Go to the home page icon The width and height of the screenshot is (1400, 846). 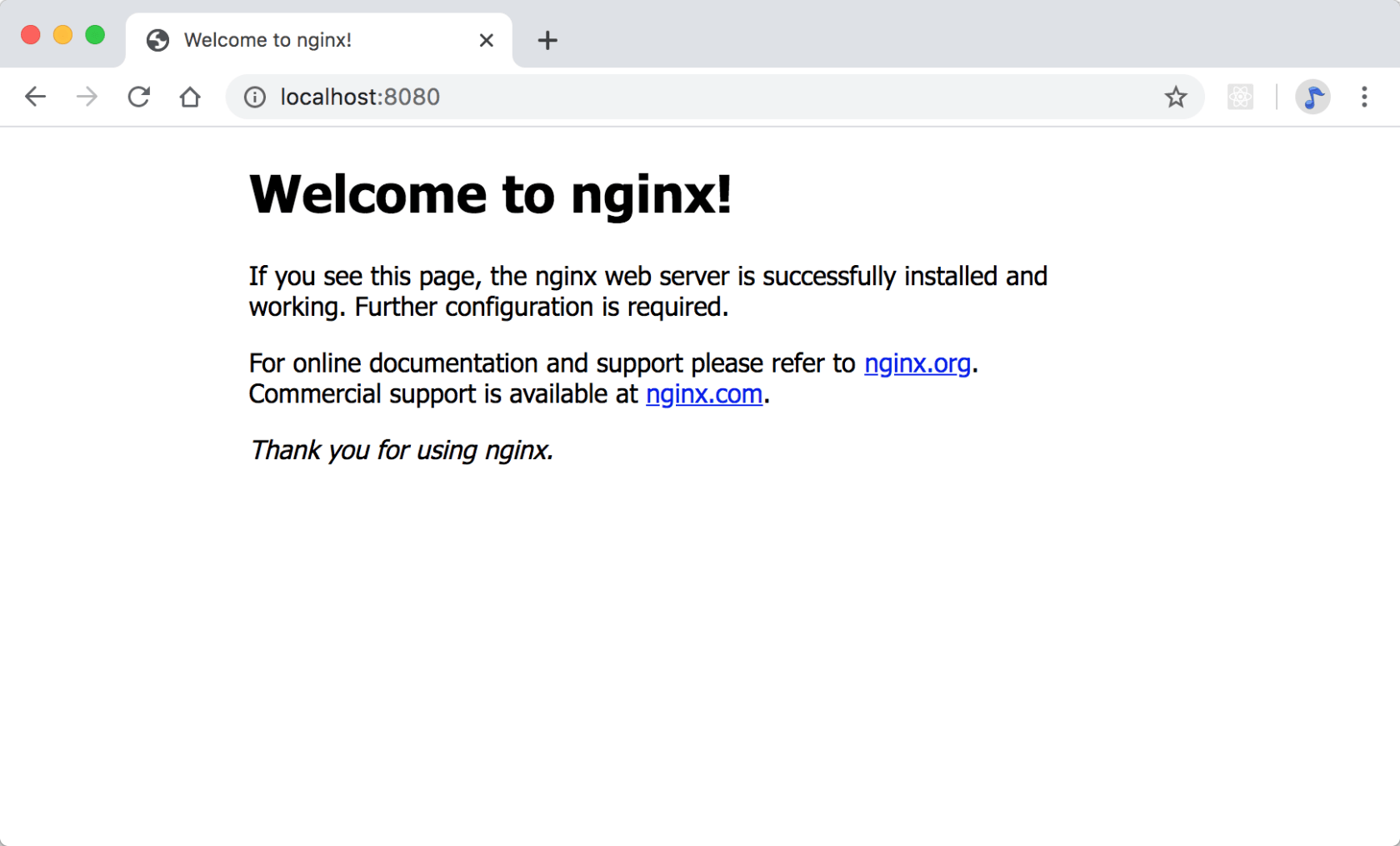tap(190, 97)
